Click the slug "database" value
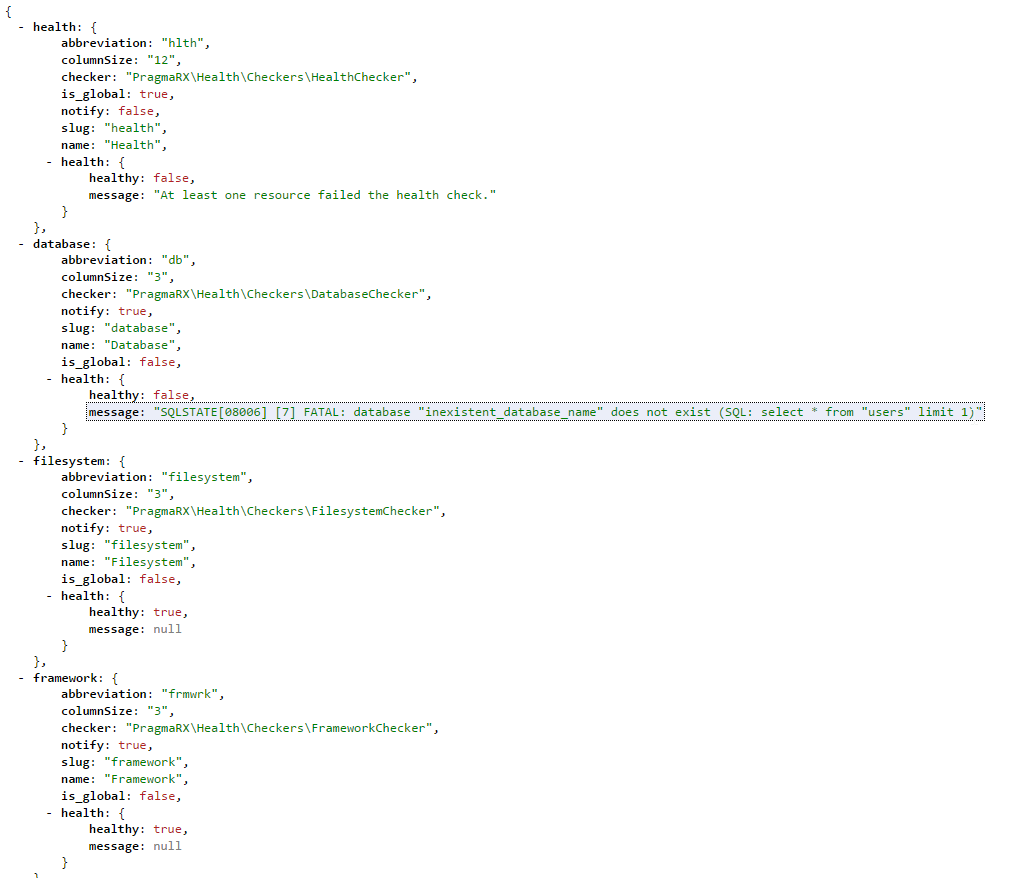1011x878 pixels. [139, 329]
